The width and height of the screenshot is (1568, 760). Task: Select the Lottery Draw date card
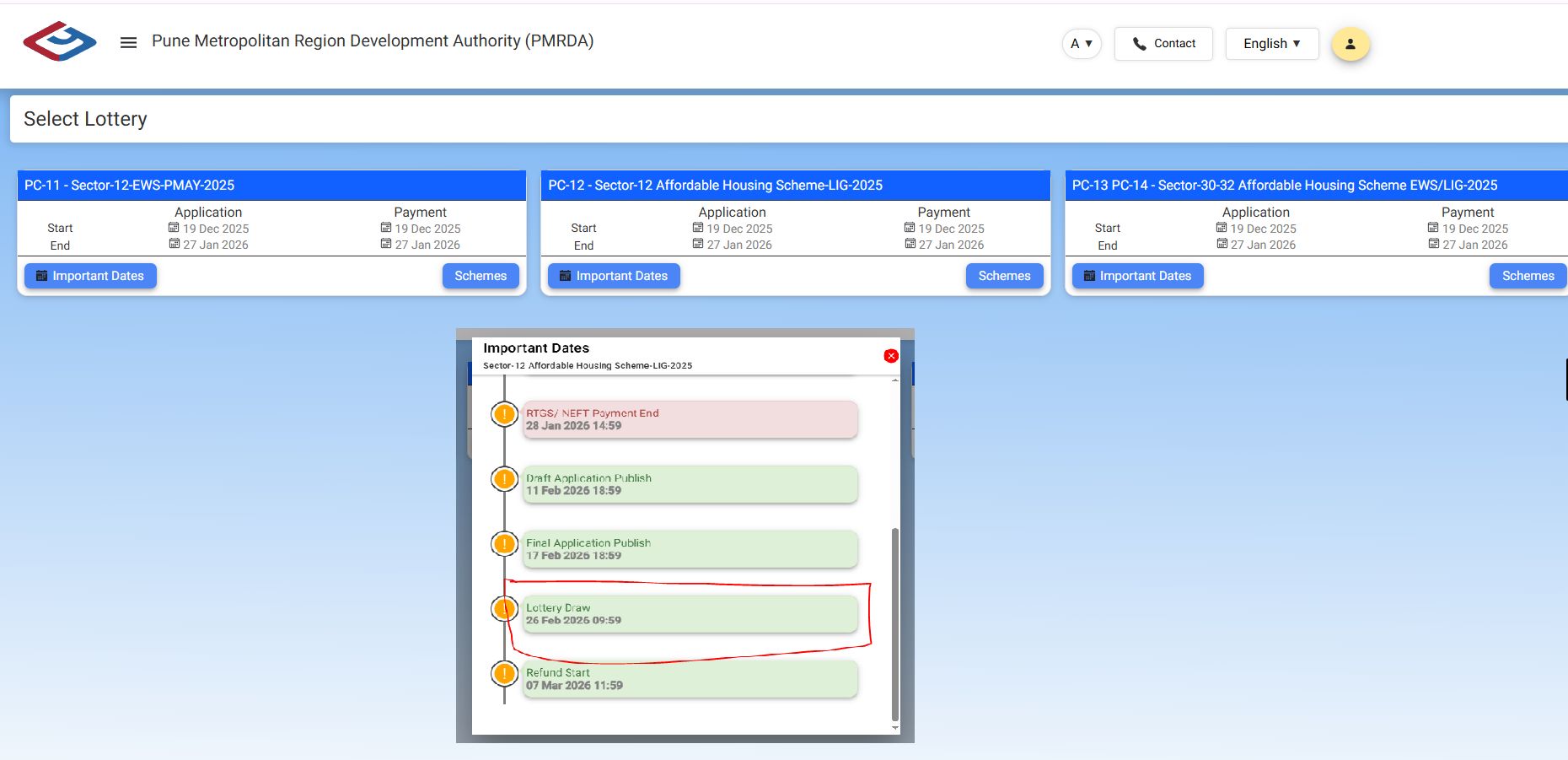click(690, 614)
